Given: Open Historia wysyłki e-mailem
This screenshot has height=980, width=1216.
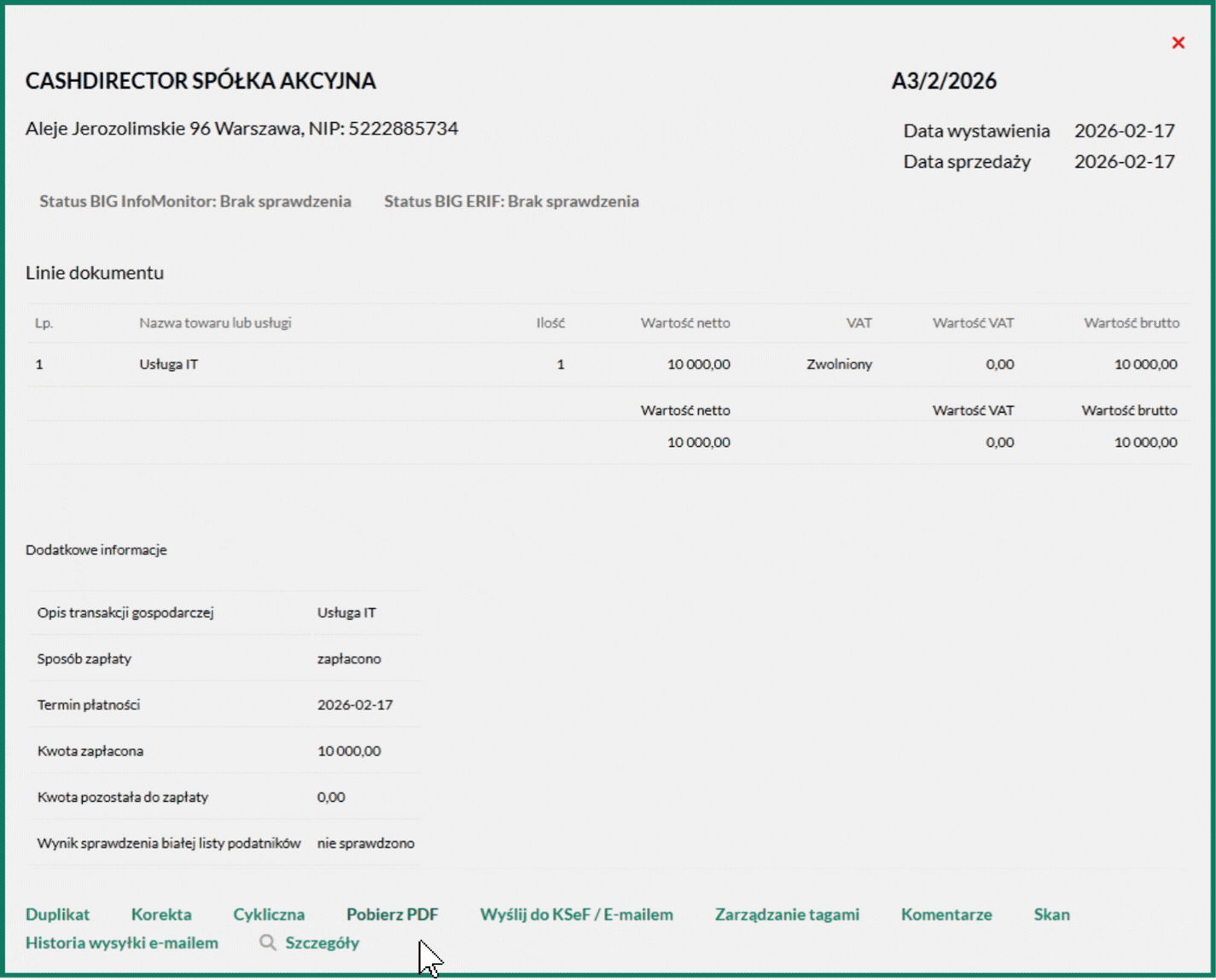Looking at the screenshot, I should click(122, 942).
